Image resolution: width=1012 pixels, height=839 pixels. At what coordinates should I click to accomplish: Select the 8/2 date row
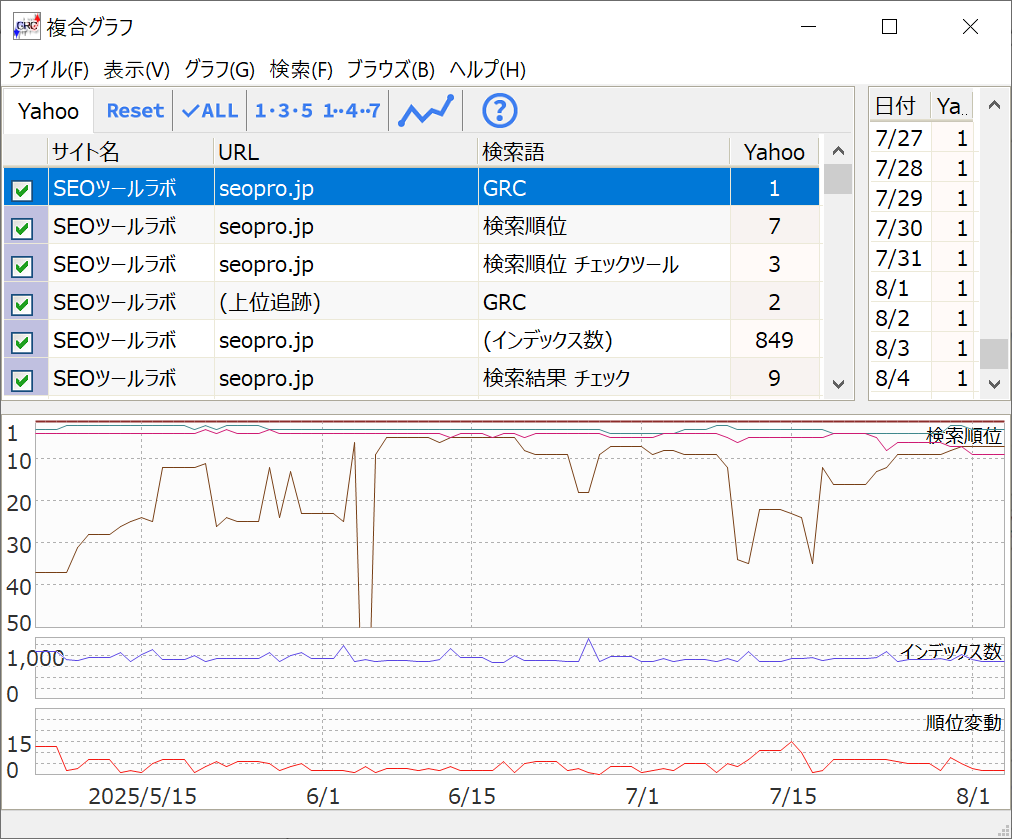(922, 318)
